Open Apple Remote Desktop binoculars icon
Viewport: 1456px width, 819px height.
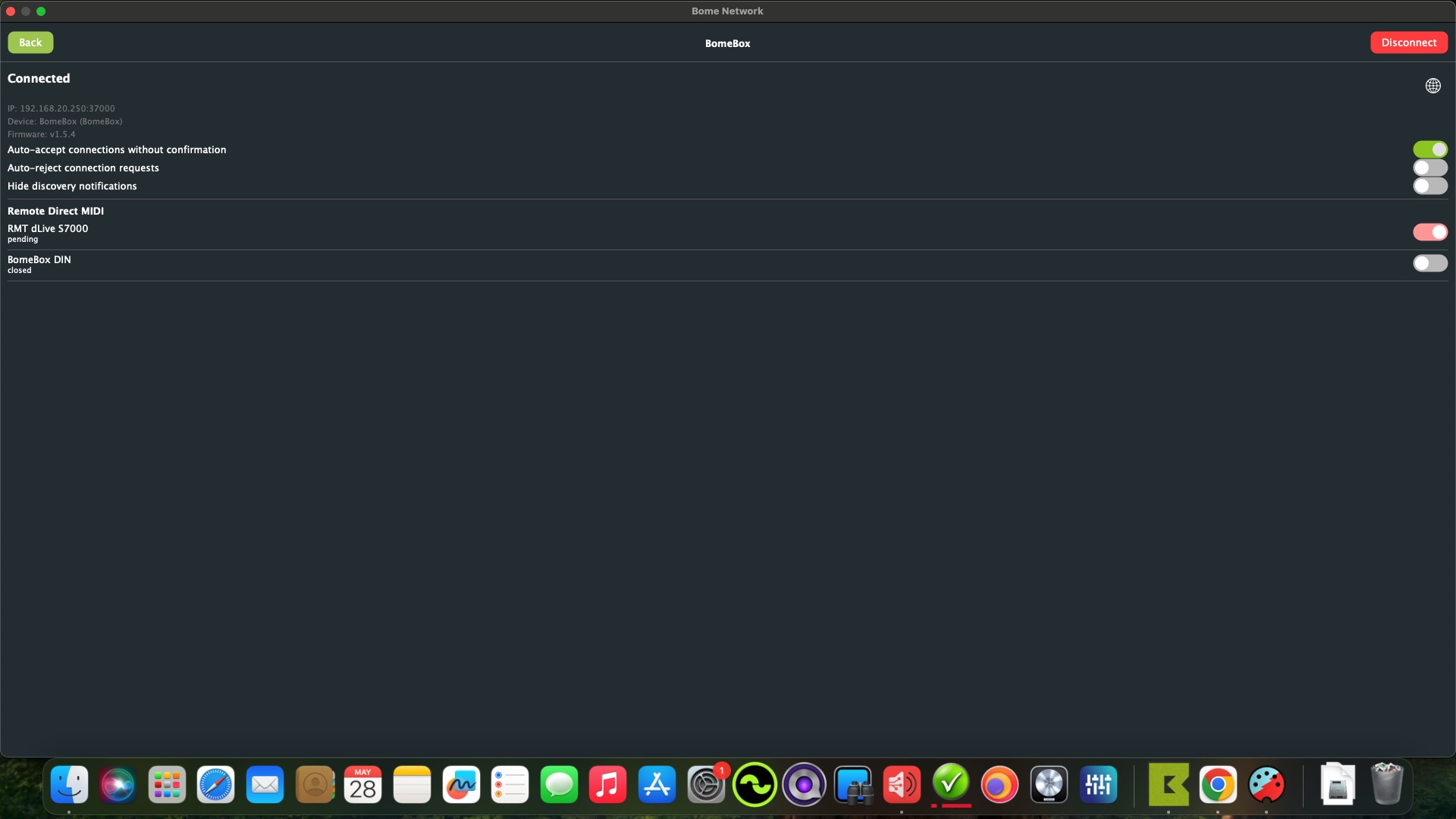pyautogui.click(x=853, y=784)
